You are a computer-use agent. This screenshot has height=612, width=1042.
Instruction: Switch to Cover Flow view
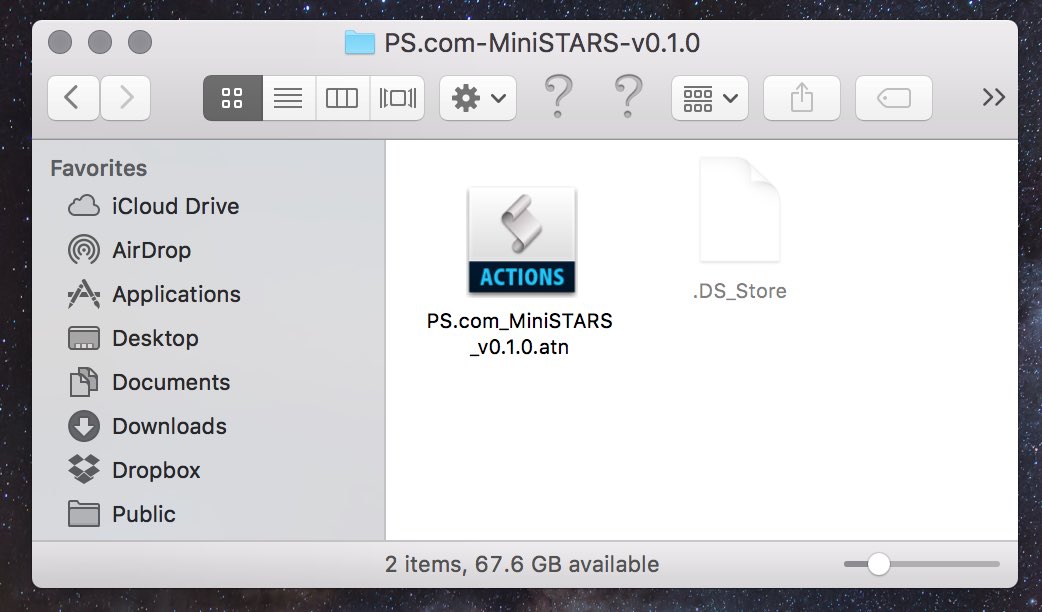(397, 98)
